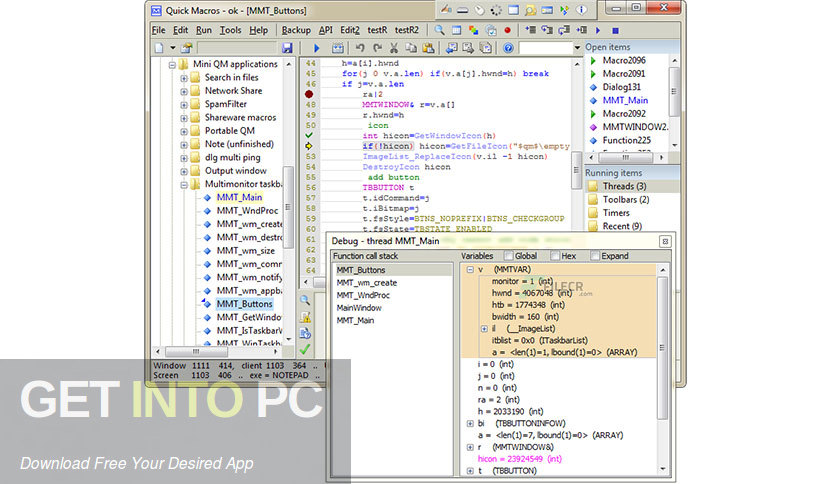This screenshot has height=484, width=836.
Task: Click the New item page icon
Action: tap(159, 48)
